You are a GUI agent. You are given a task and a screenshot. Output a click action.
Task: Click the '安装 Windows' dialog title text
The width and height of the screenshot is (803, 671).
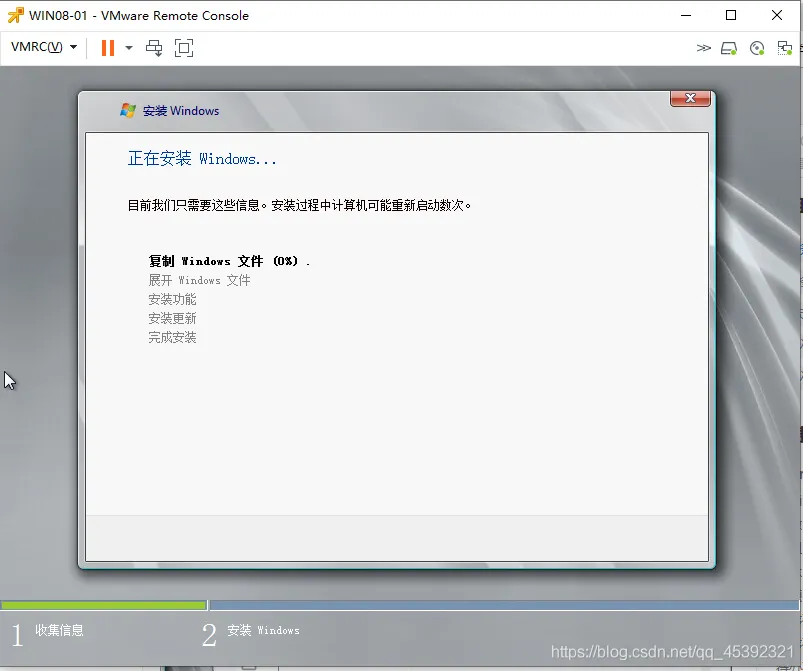click(x=181, y=111)
